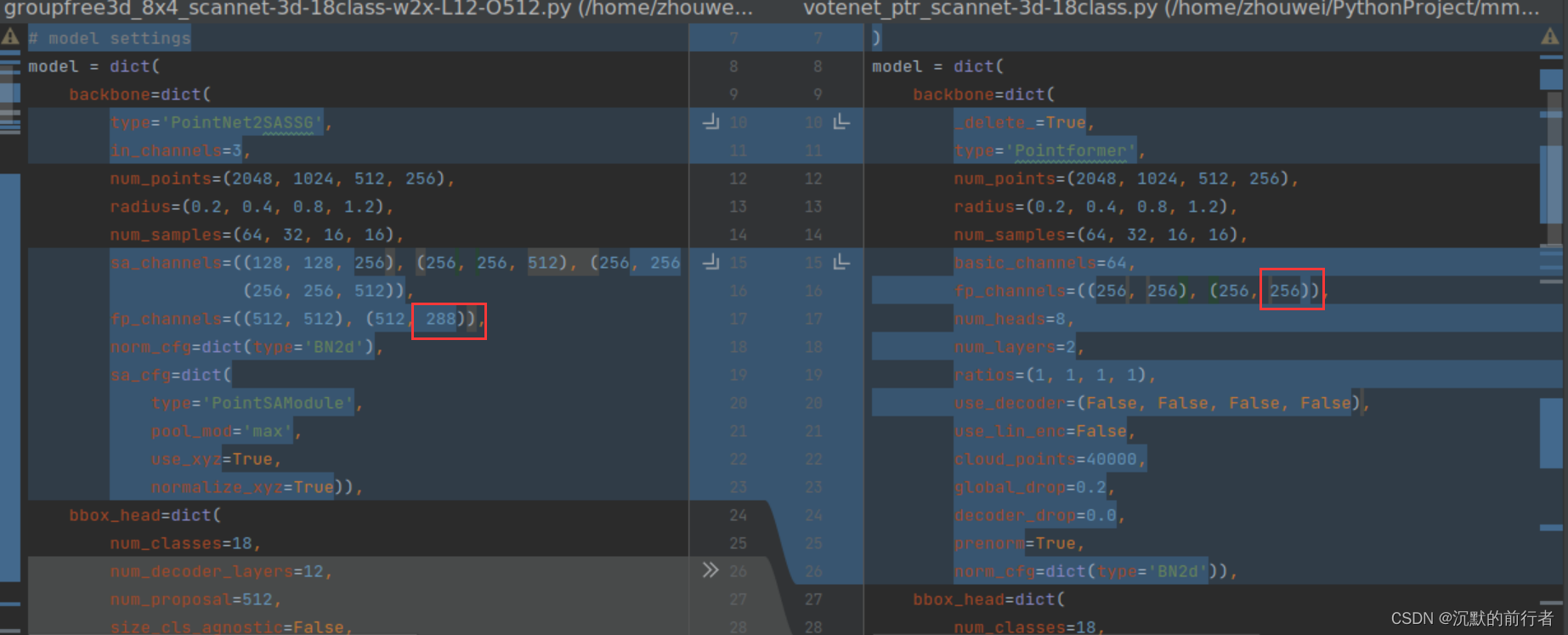1568x635 pixels.
Task: Click radius=(0.2, 0.4, 0.8, 1.2) on the left
Action: [x=252, y=207]
